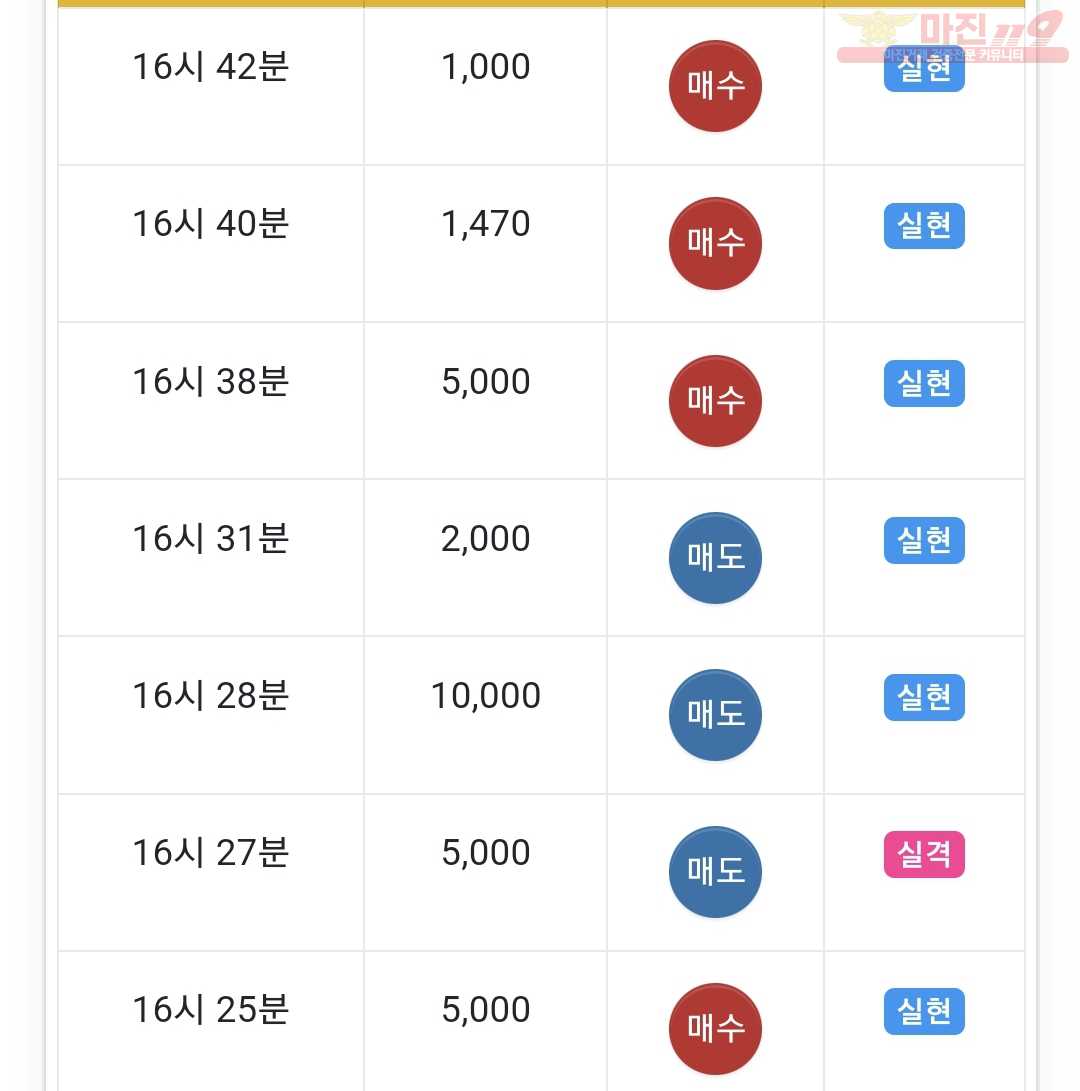Select the 16시 27분 time cell
Screen dimensions: 1080x1091
210,873
